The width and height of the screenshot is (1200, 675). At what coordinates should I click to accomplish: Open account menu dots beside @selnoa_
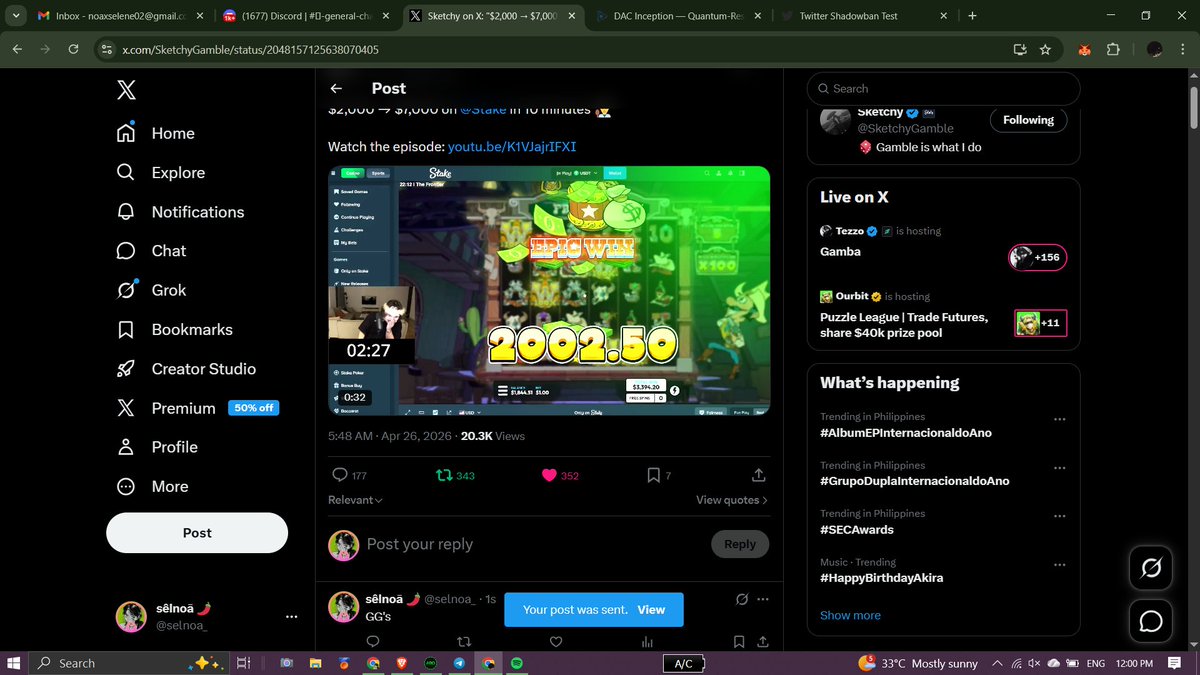click(x=291, y=617)
